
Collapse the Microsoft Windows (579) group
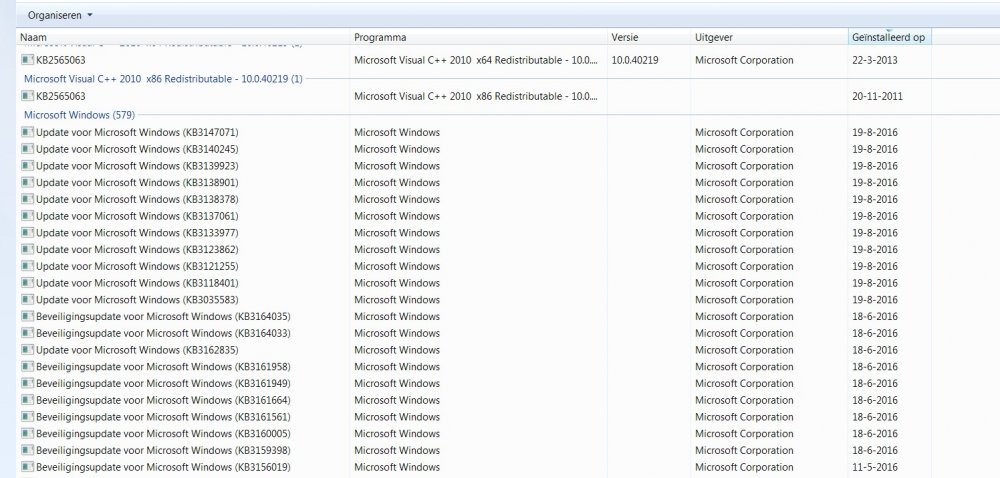[79, 115]
